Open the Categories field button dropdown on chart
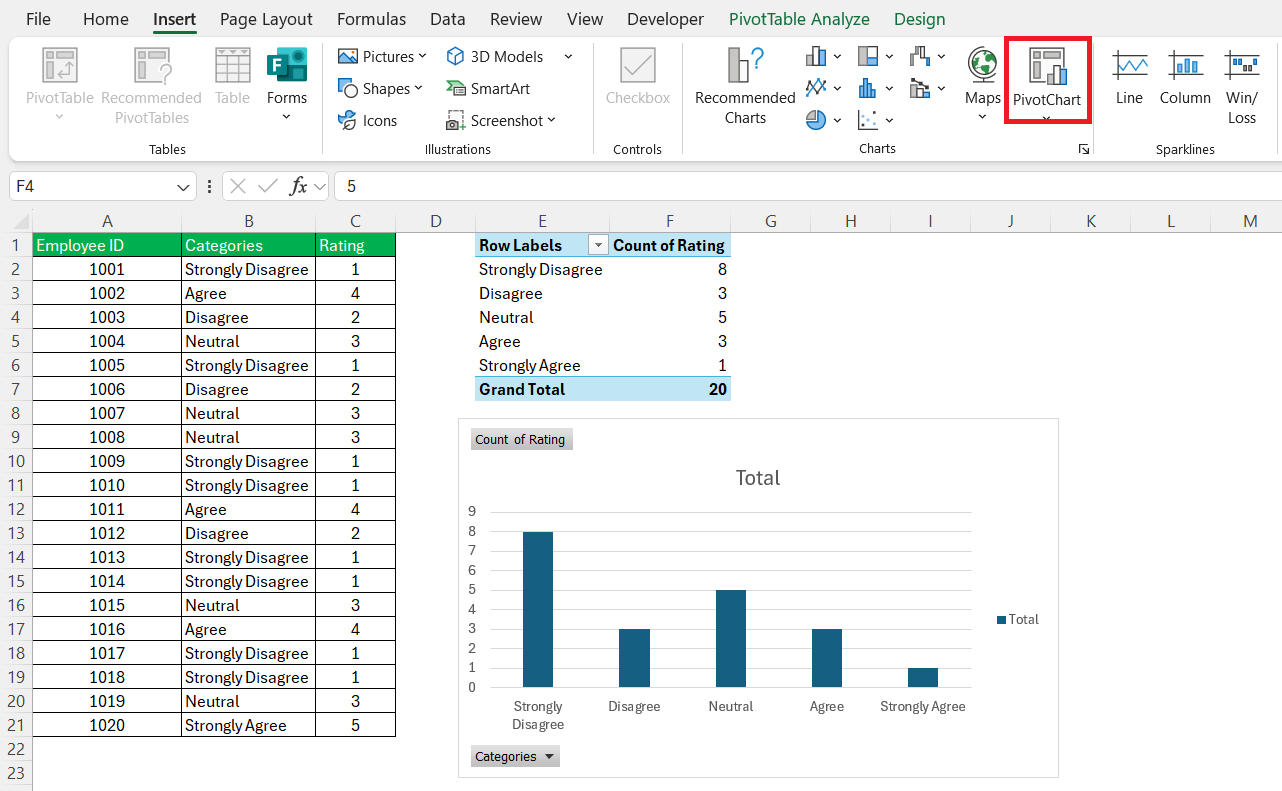The image size is (1282, 791). [x=515, y=756]
